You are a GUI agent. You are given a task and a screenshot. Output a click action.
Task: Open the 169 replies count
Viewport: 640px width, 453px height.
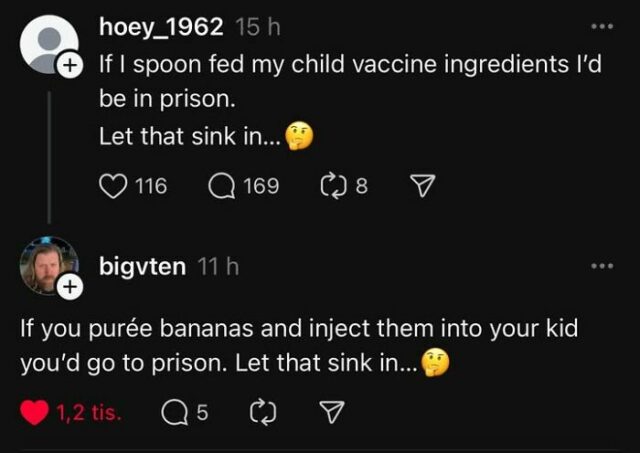point(261,185)
